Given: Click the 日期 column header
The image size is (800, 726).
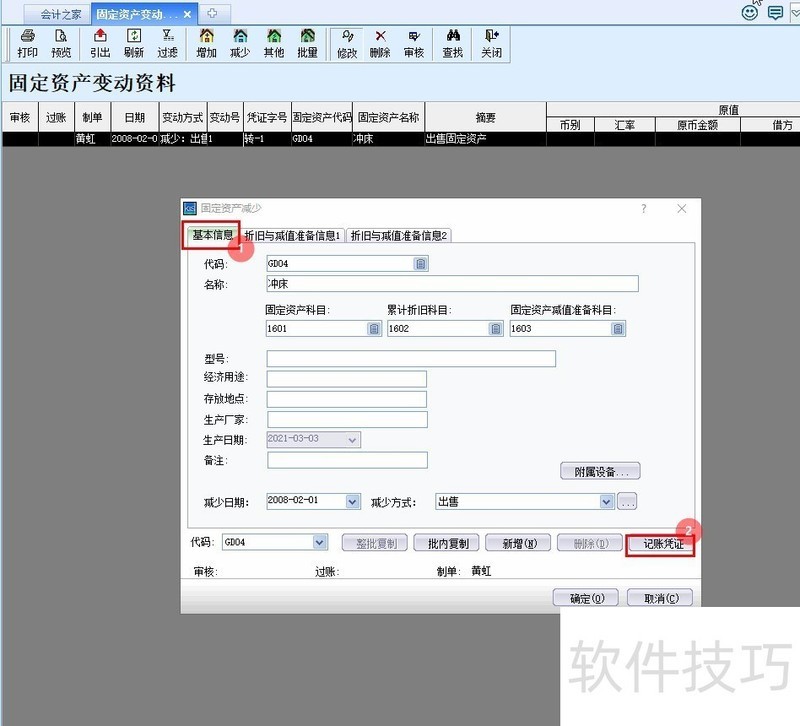Looking at the screenshot, I should 135,117.
